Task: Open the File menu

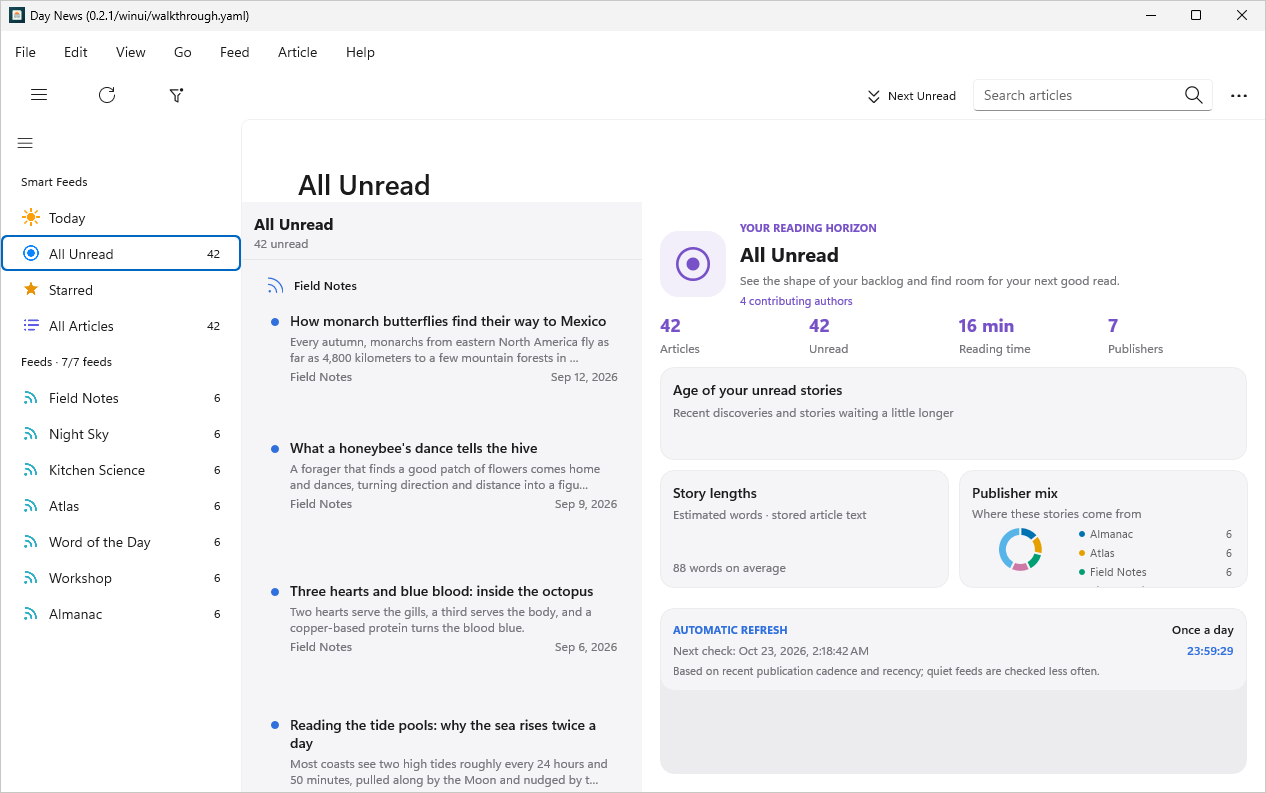Action: point(25,52)
